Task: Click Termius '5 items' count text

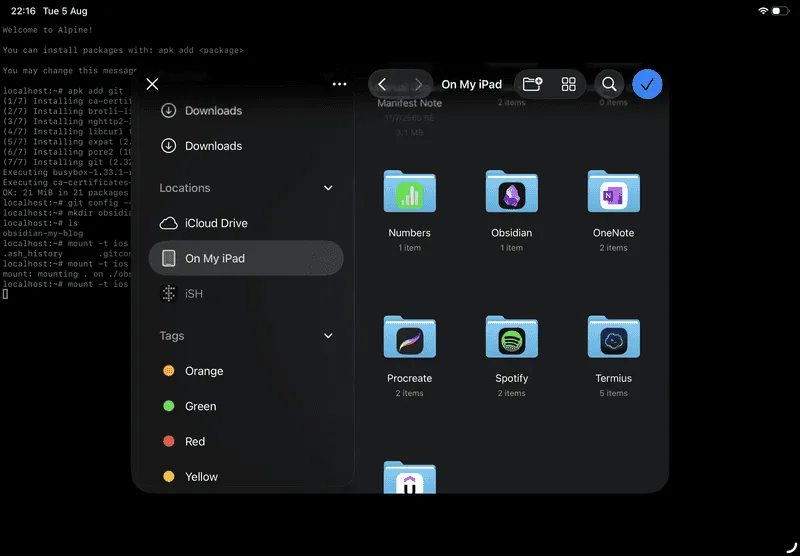Action: 614,393
